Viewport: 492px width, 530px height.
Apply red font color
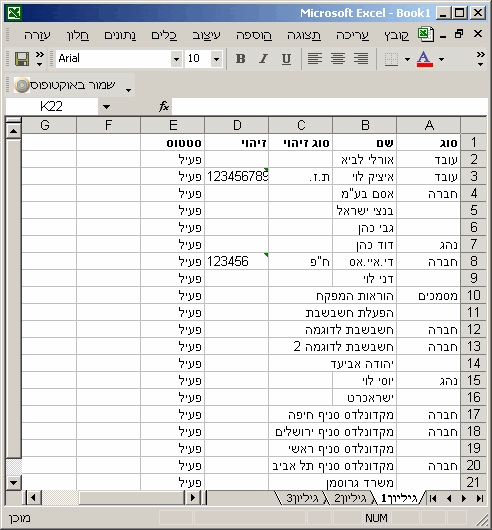[x=425, y=59]
